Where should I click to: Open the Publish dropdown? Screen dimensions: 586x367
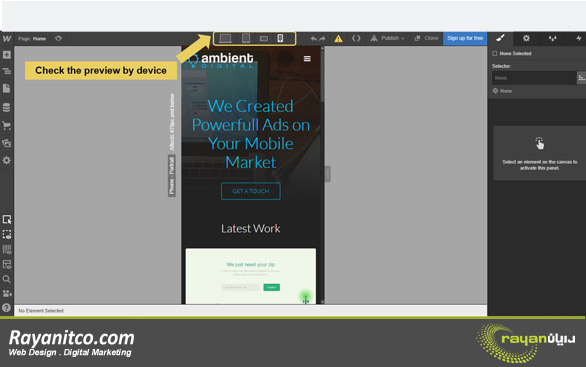pos(388,38)
